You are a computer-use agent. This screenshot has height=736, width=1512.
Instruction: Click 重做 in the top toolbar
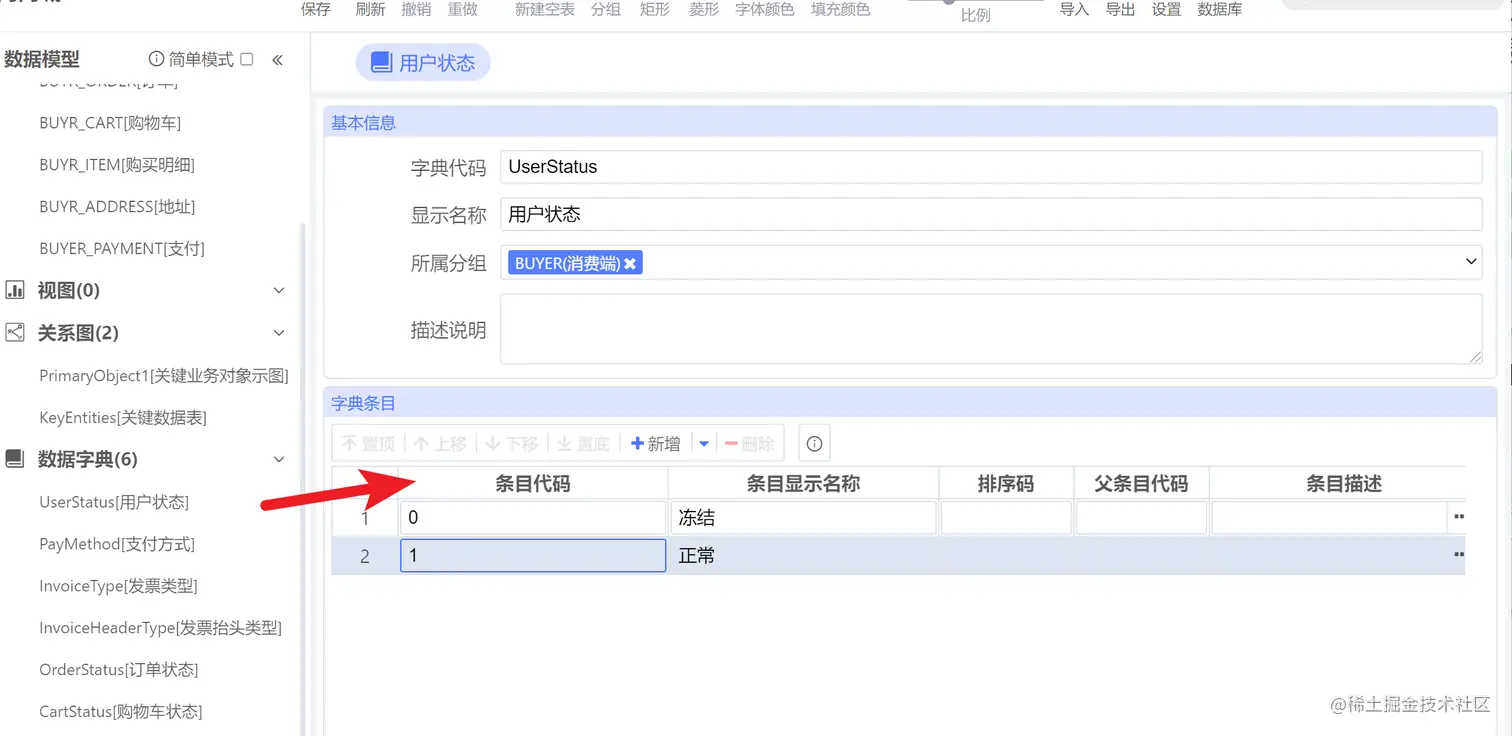click(x=462, y=9)
